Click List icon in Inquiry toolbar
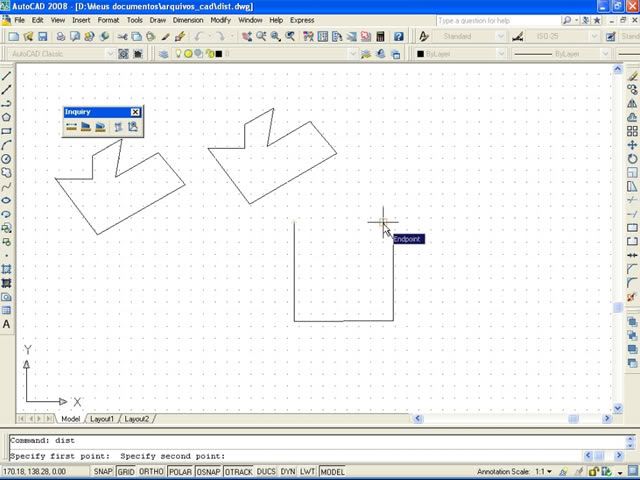Image resolution: width=640 pixels, height=480 pixels. click(118, 127)
